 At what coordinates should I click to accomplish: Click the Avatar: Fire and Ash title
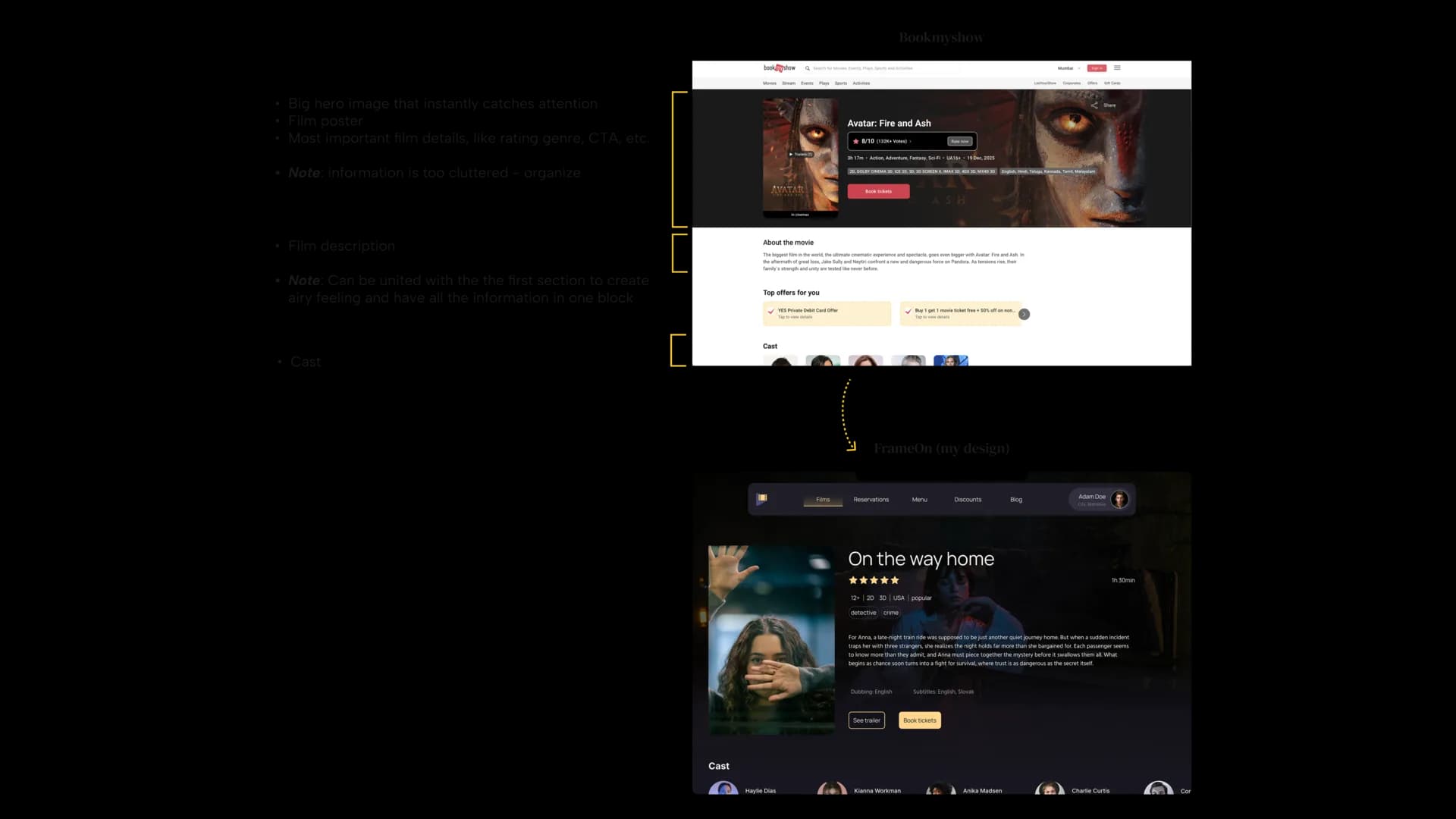coord(889,123)
